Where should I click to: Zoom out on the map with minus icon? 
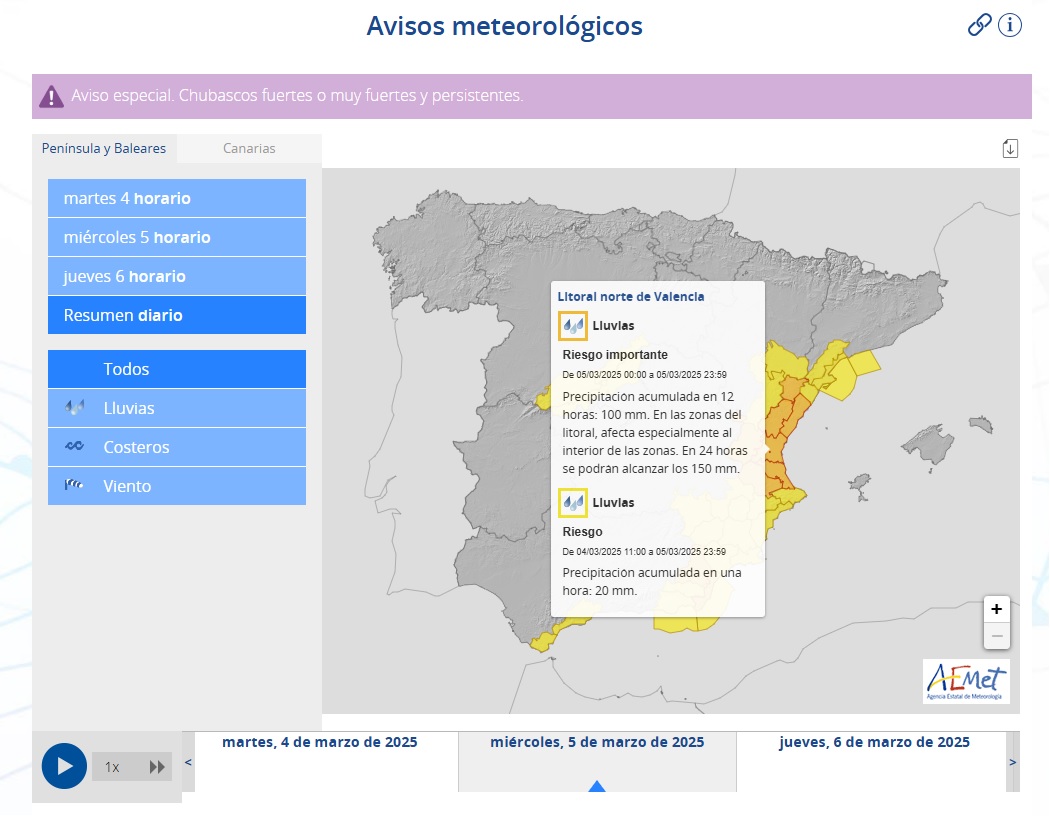[x=996, y=634]
